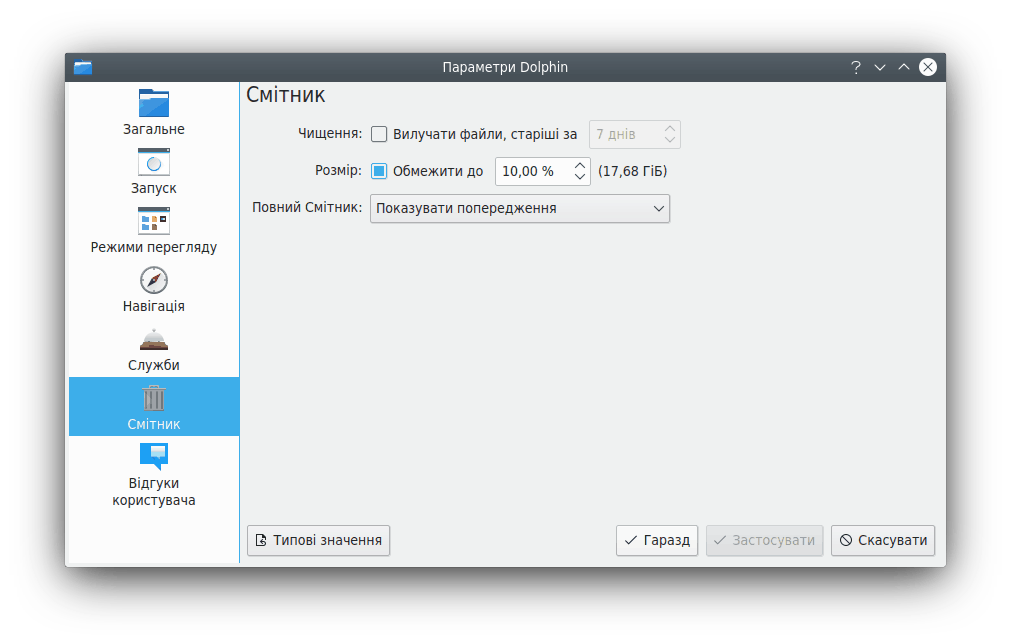Click the help question mark in title bar

855,67
